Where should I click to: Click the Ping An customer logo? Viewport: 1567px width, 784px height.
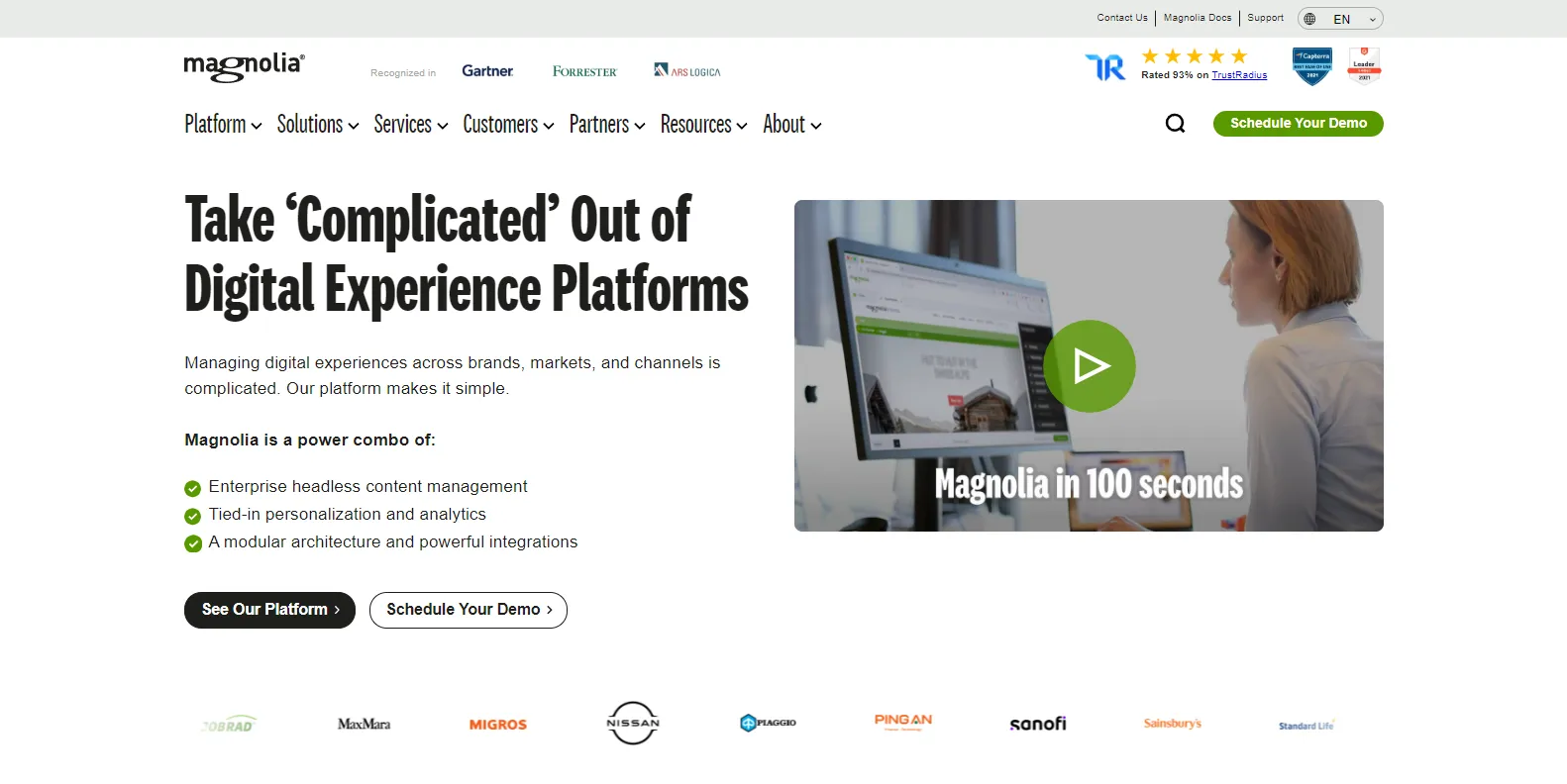click(903, 723)
